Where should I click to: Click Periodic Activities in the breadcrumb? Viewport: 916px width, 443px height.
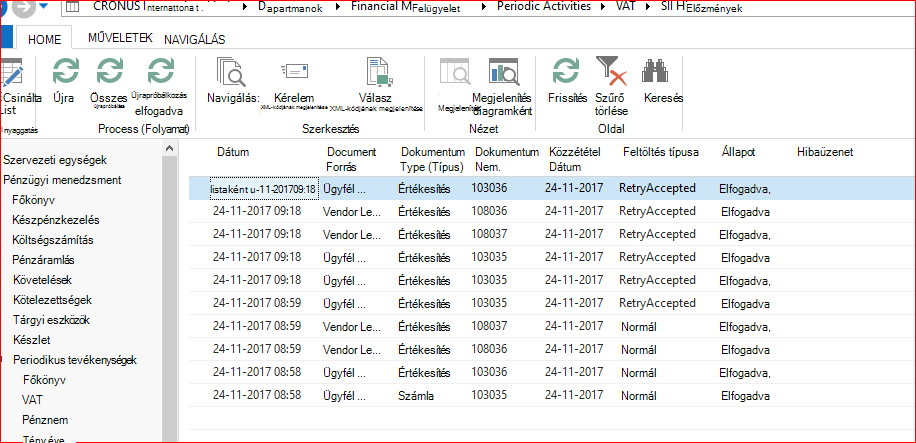(x=544, y=7)
